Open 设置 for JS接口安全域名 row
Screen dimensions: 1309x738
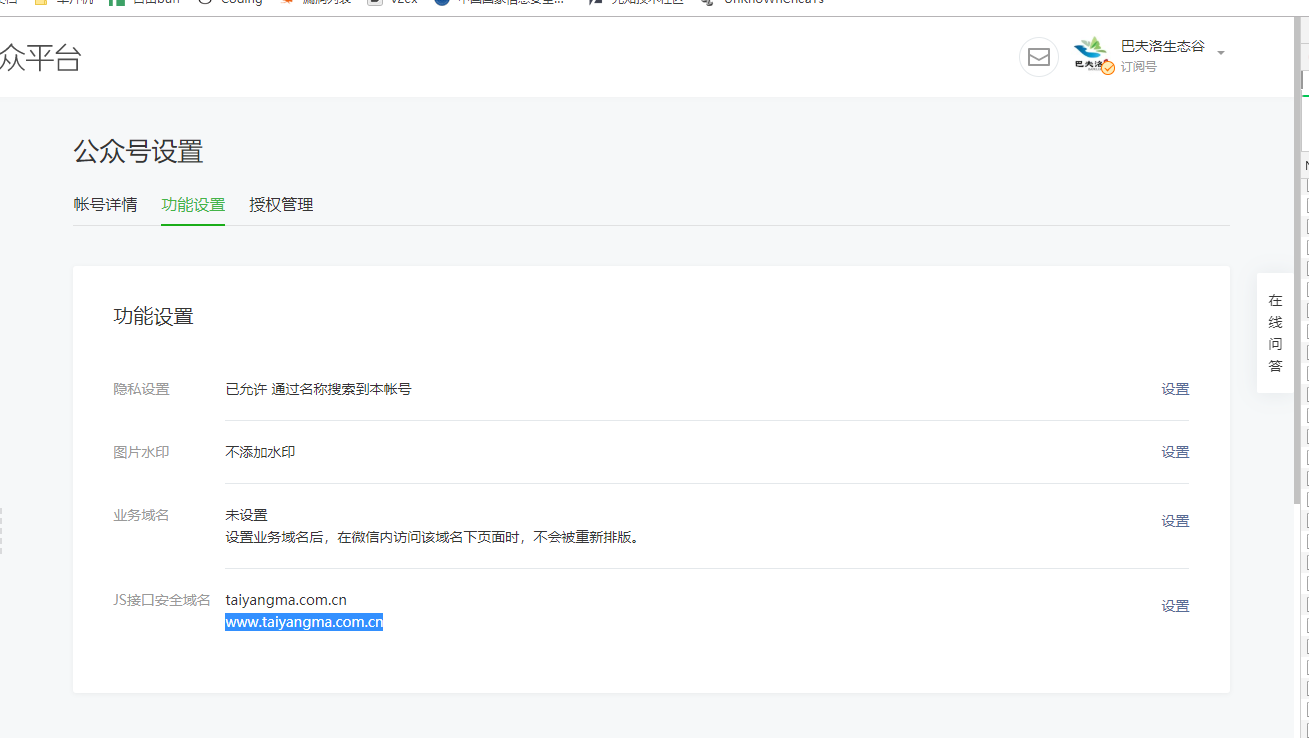pos(1175,606)
